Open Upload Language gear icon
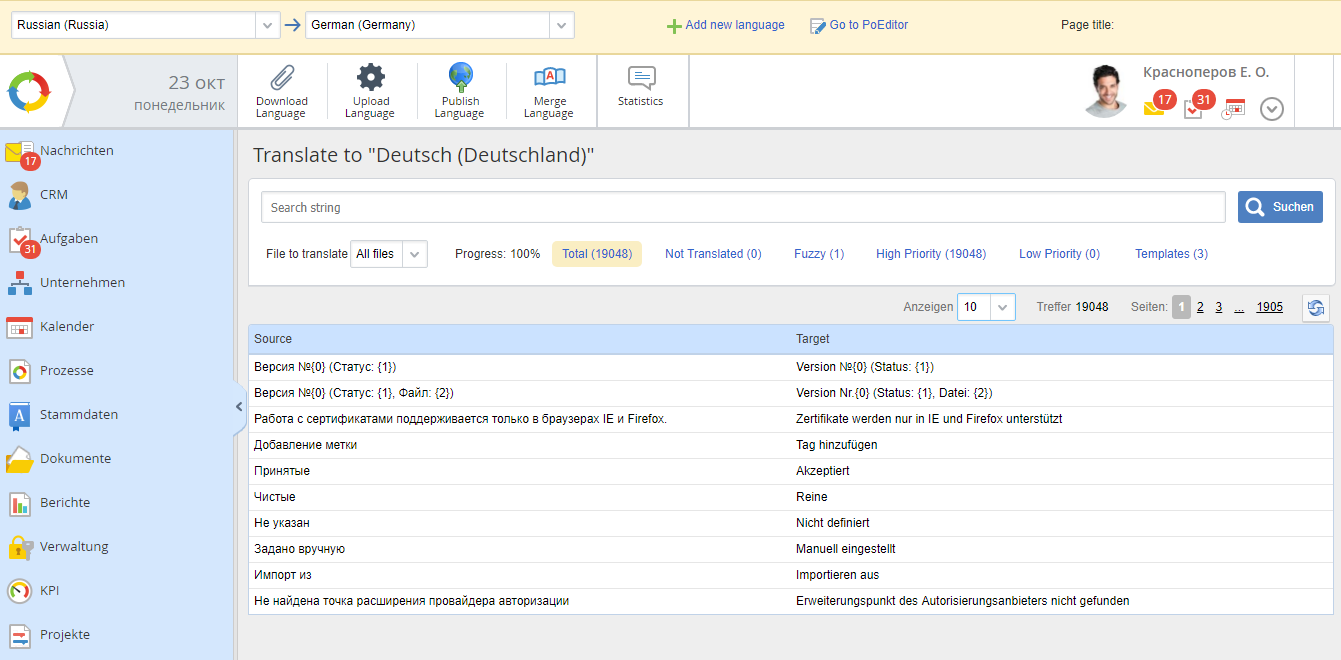This screenshot has width=1341, height=660. click(370, 78)
